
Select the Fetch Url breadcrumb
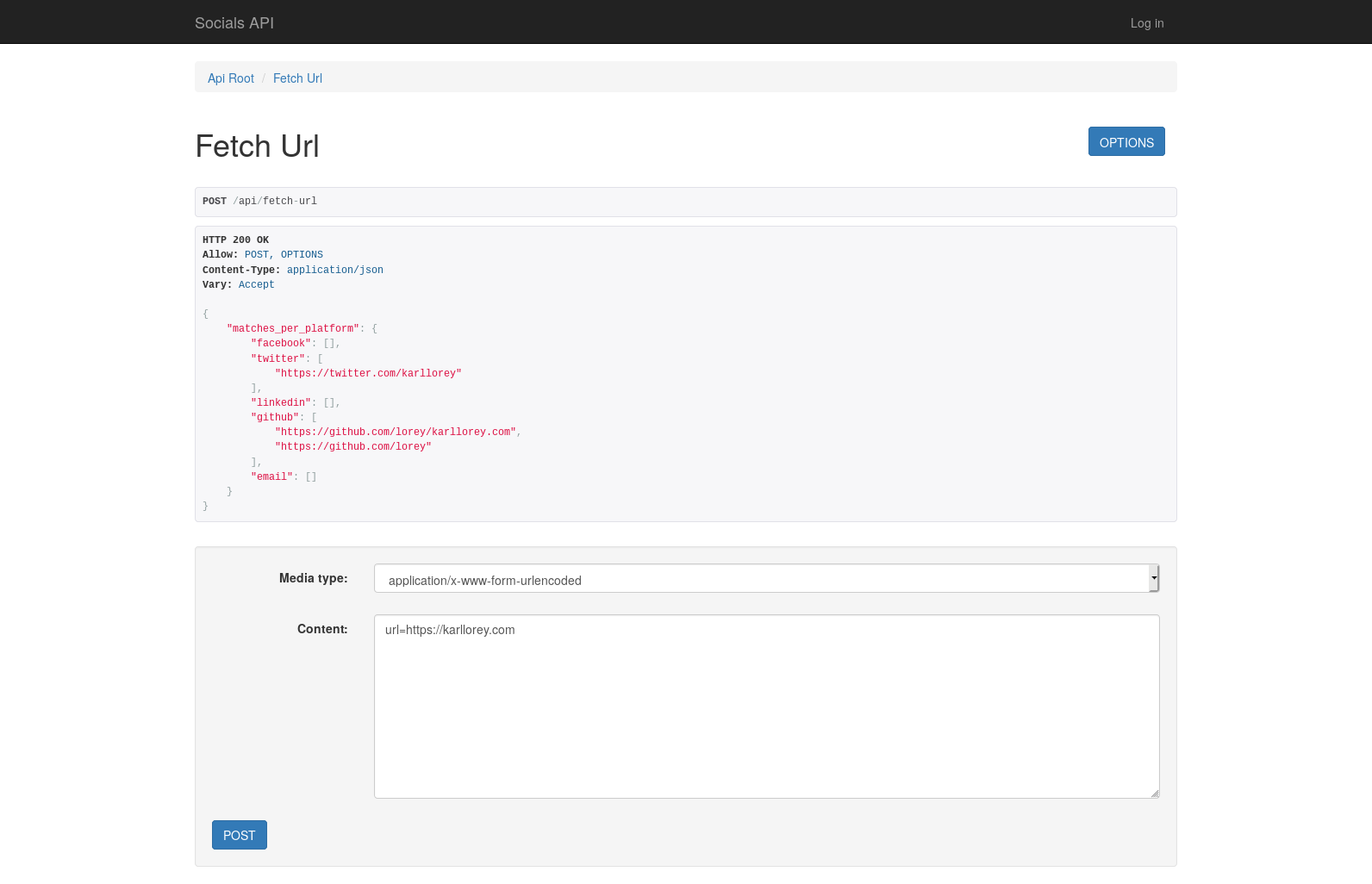coord(297,78)
